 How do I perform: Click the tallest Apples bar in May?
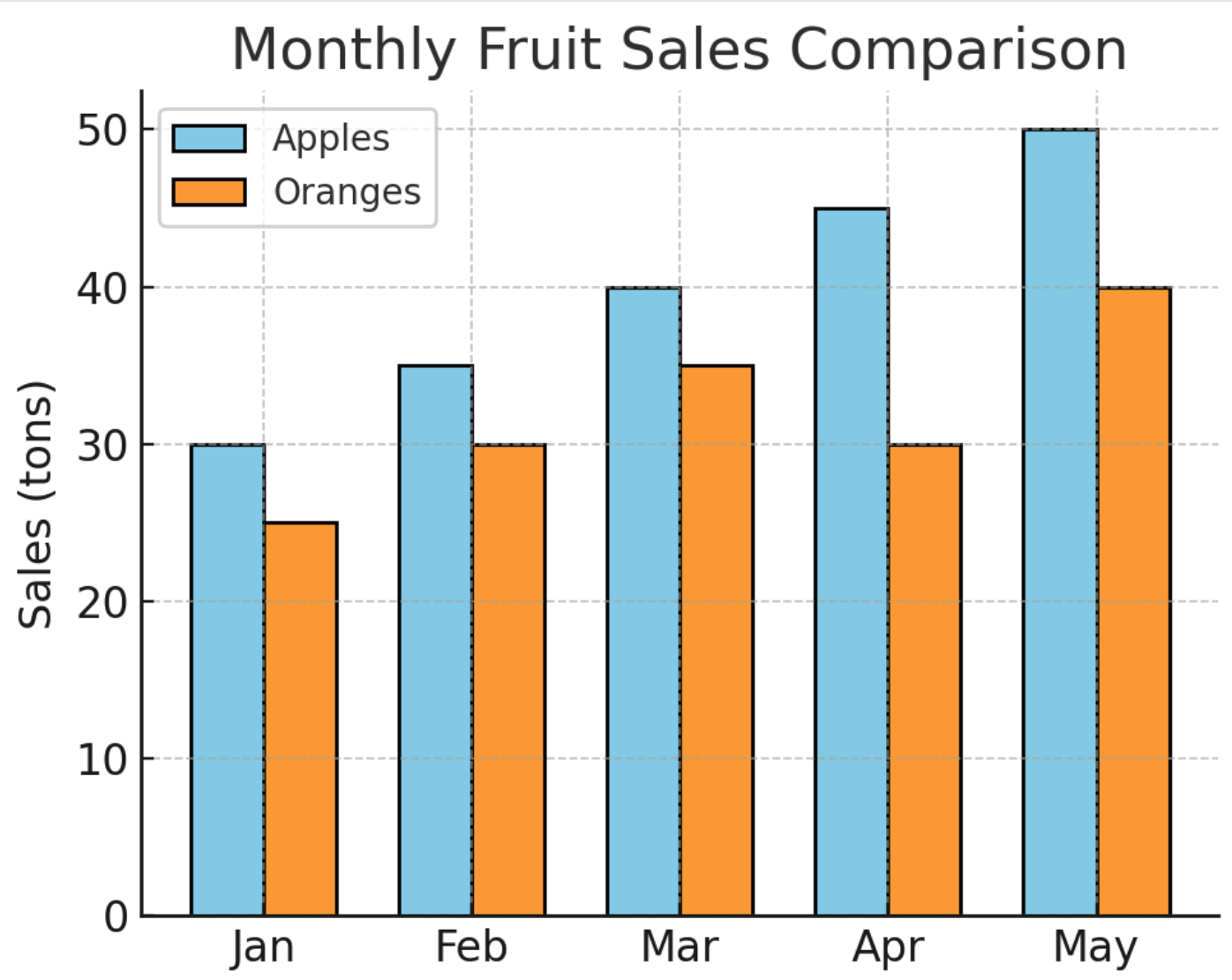click(x=1060, y=523)
